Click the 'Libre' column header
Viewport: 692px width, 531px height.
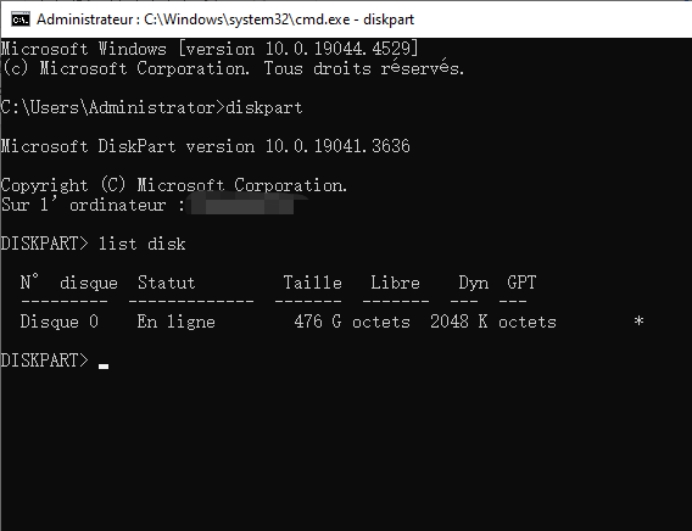click(x=395, y=283)
